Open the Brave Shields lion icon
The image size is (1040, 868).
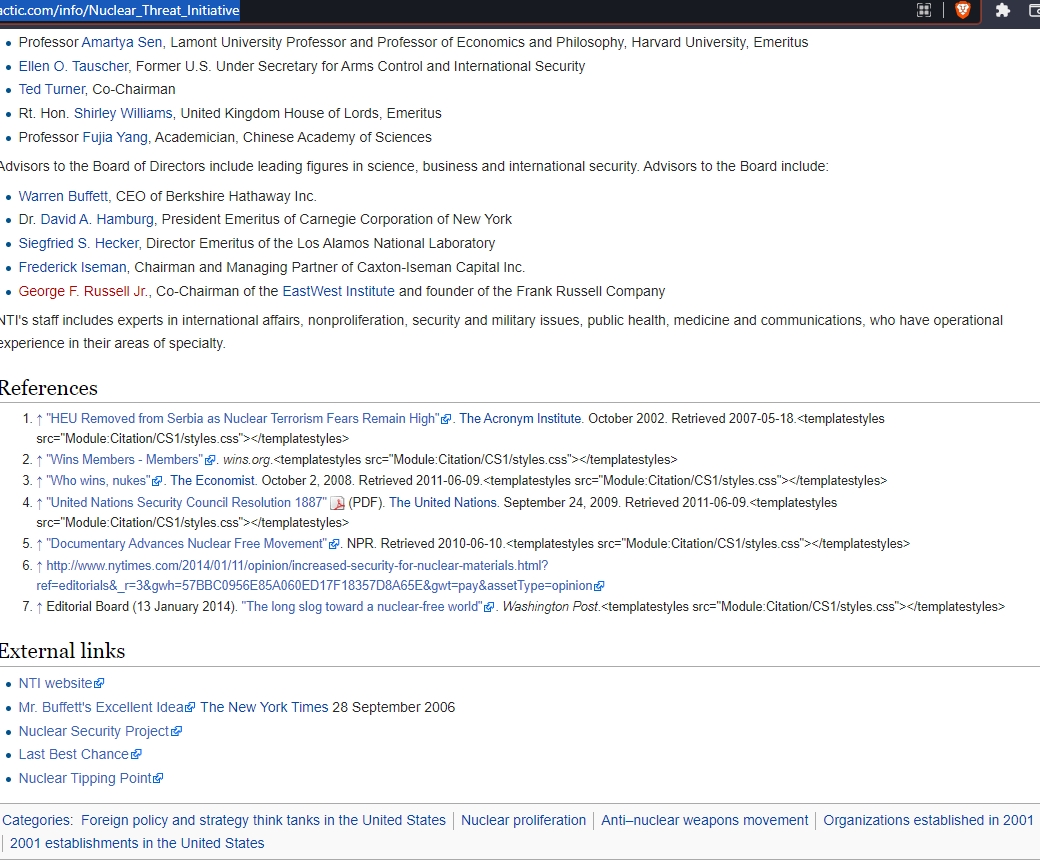click(x=962, y=10)
